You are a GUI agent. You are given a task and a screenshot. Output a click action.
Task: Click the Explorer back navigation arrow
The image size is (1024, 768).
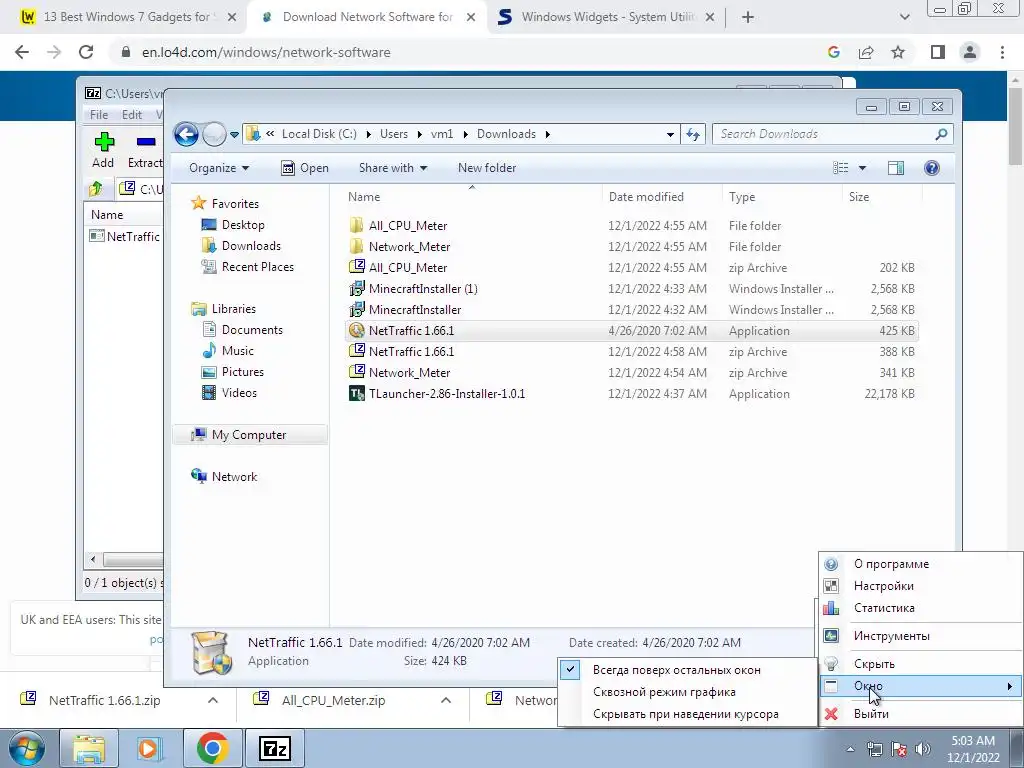tap(186, 135)
